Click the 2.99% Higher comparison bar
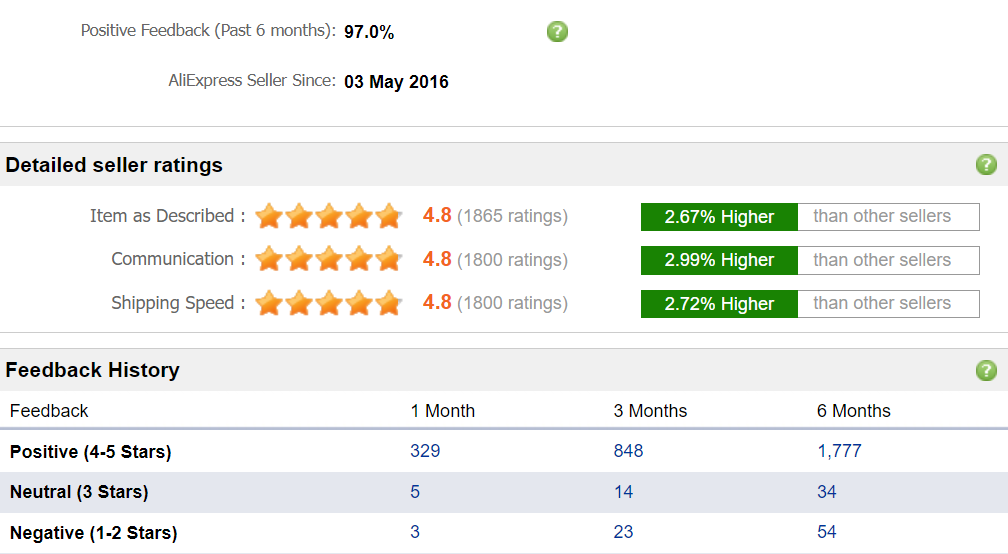Screen dimensions: 1008x554 (719, 260)
